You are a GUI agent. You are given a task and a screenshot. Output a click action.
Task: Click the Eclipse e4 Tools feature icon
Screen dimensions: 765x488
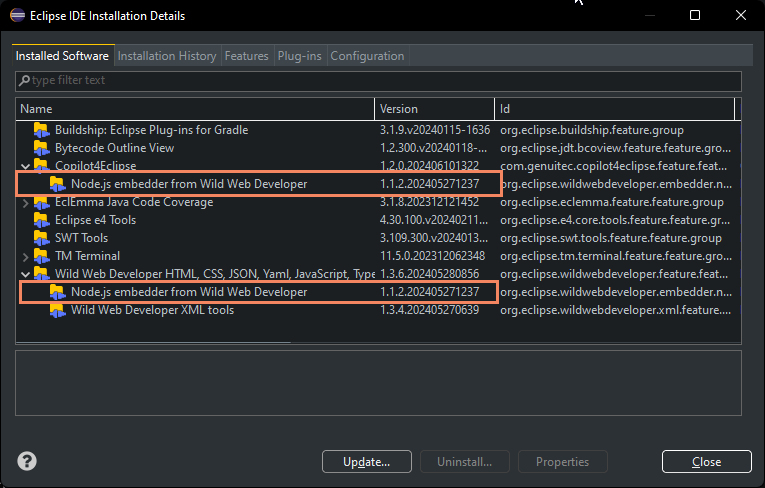click(x=41, y=221)
